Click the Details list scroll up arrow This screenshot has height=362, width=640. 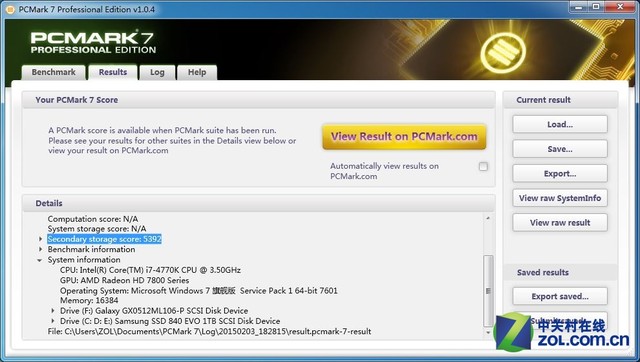(x=488, y=218)
